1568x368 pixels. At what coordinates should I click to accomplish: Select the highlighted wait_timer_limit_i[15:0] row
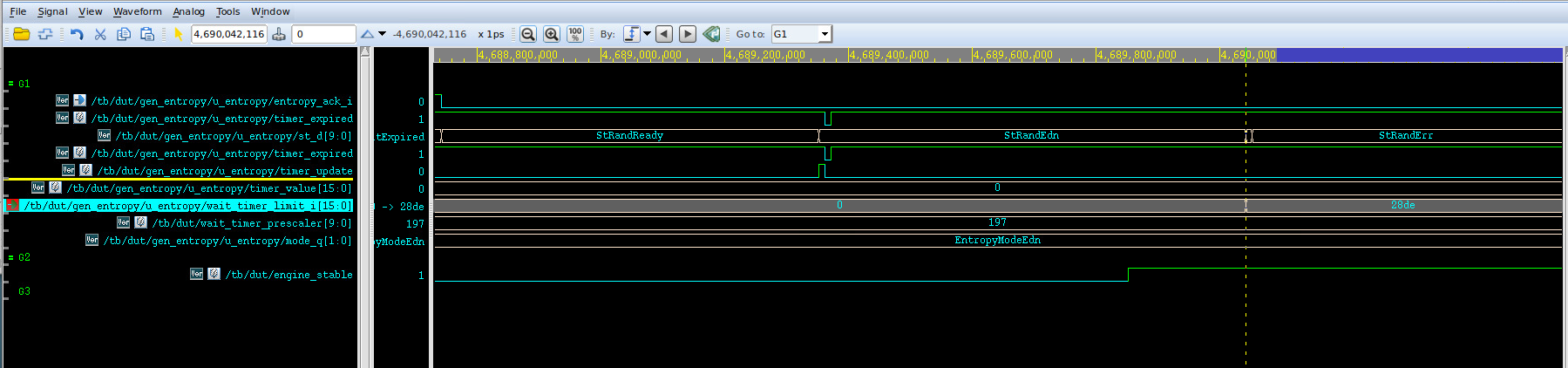tap(179, 206)
